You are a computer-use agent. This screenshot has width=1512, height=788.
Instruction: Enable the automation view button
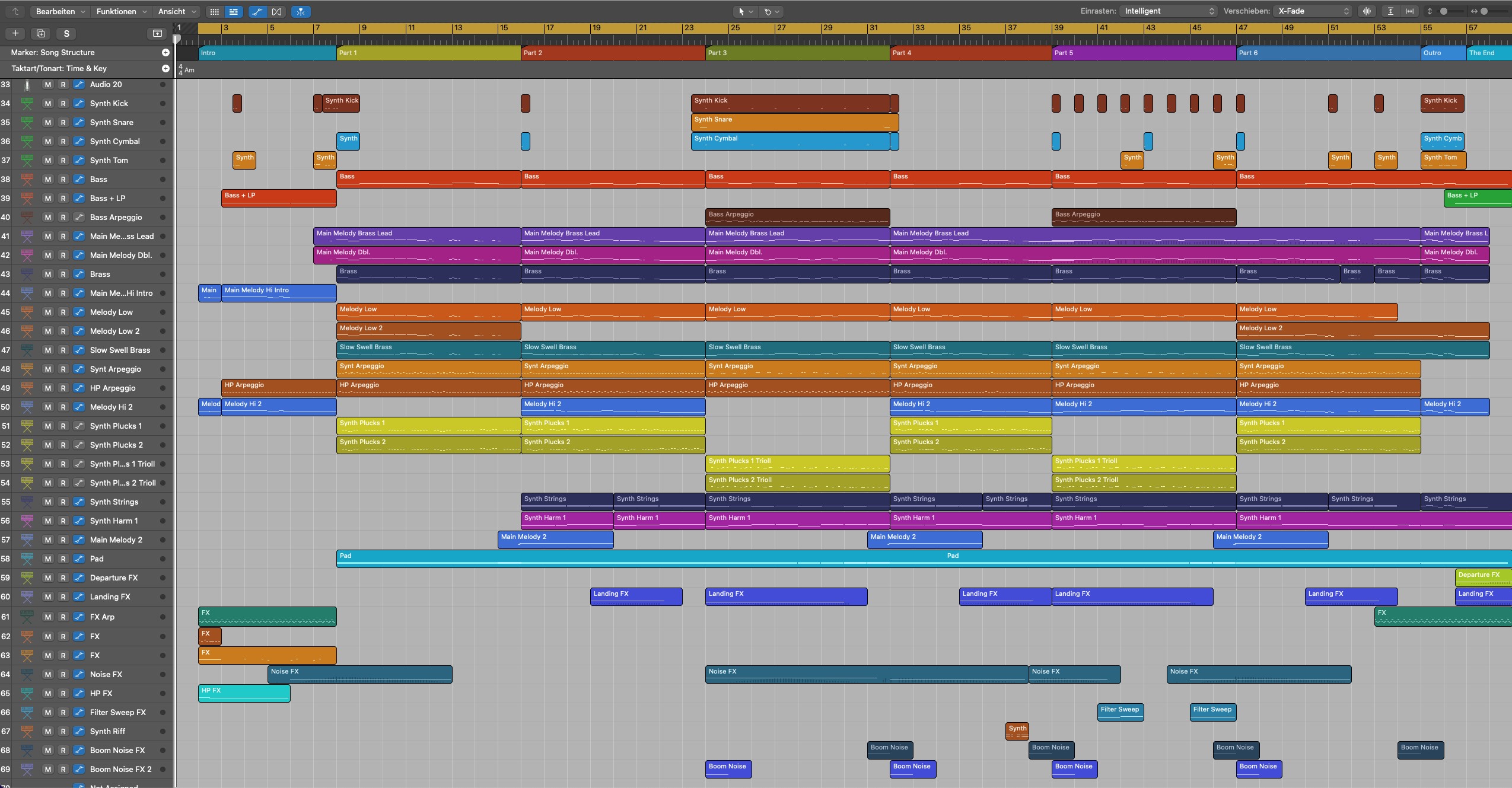257,11
